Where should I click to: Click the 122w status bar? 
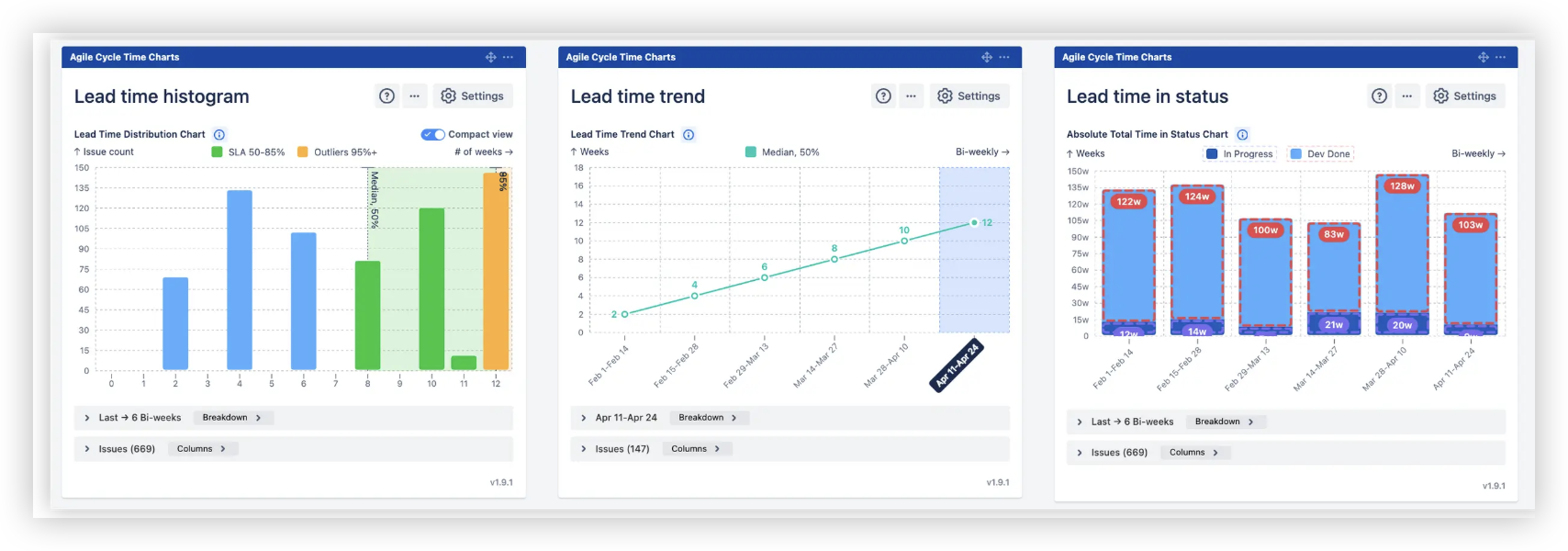point(1128,256)
